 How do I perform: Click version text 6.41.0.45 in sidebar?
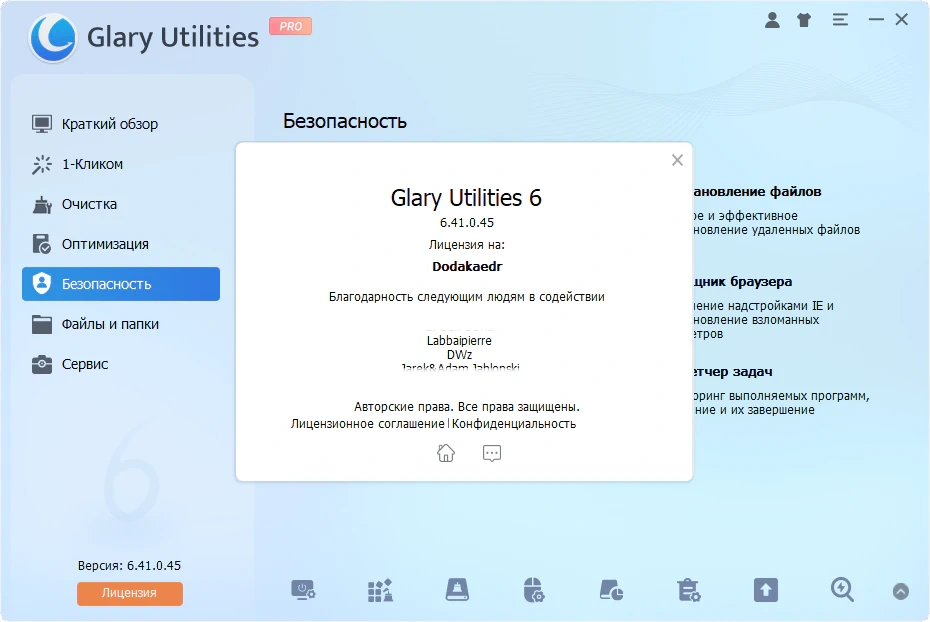129,566
